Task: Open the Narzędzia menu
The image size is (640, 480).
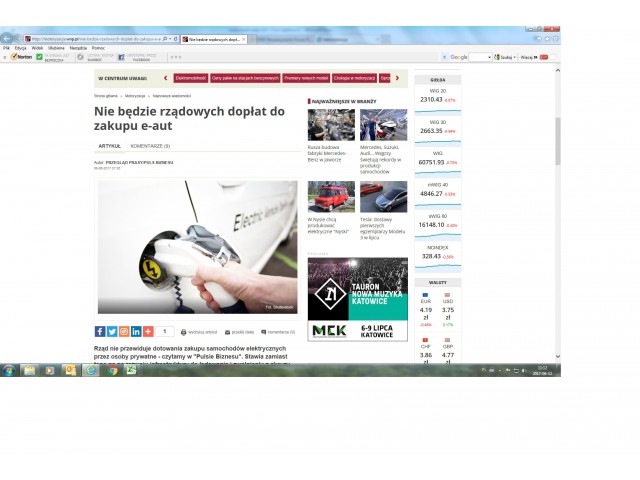Action: pos(78,47)
